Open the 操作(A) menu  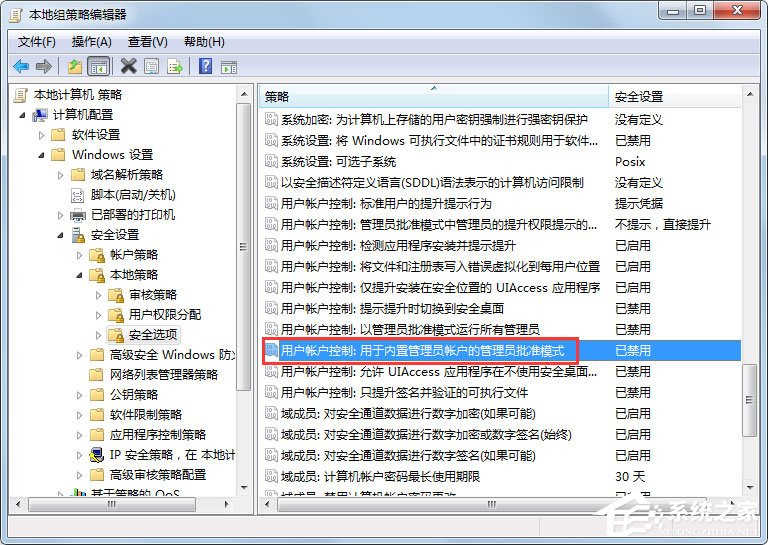pyautogui.click(x=91, y=42)
